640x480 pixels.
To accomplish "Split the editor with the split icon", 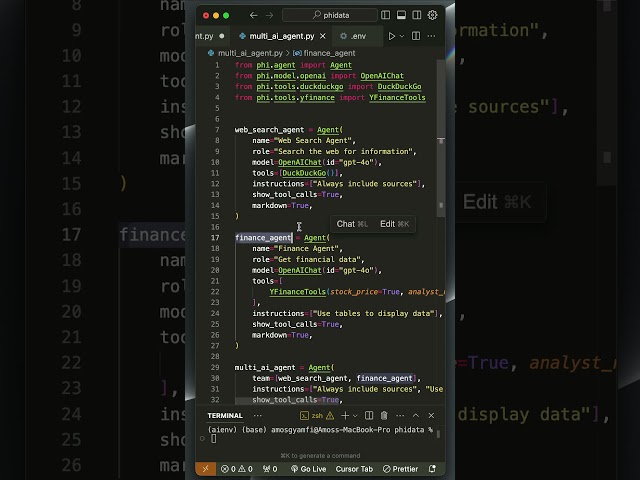I will tap(416, 36).
